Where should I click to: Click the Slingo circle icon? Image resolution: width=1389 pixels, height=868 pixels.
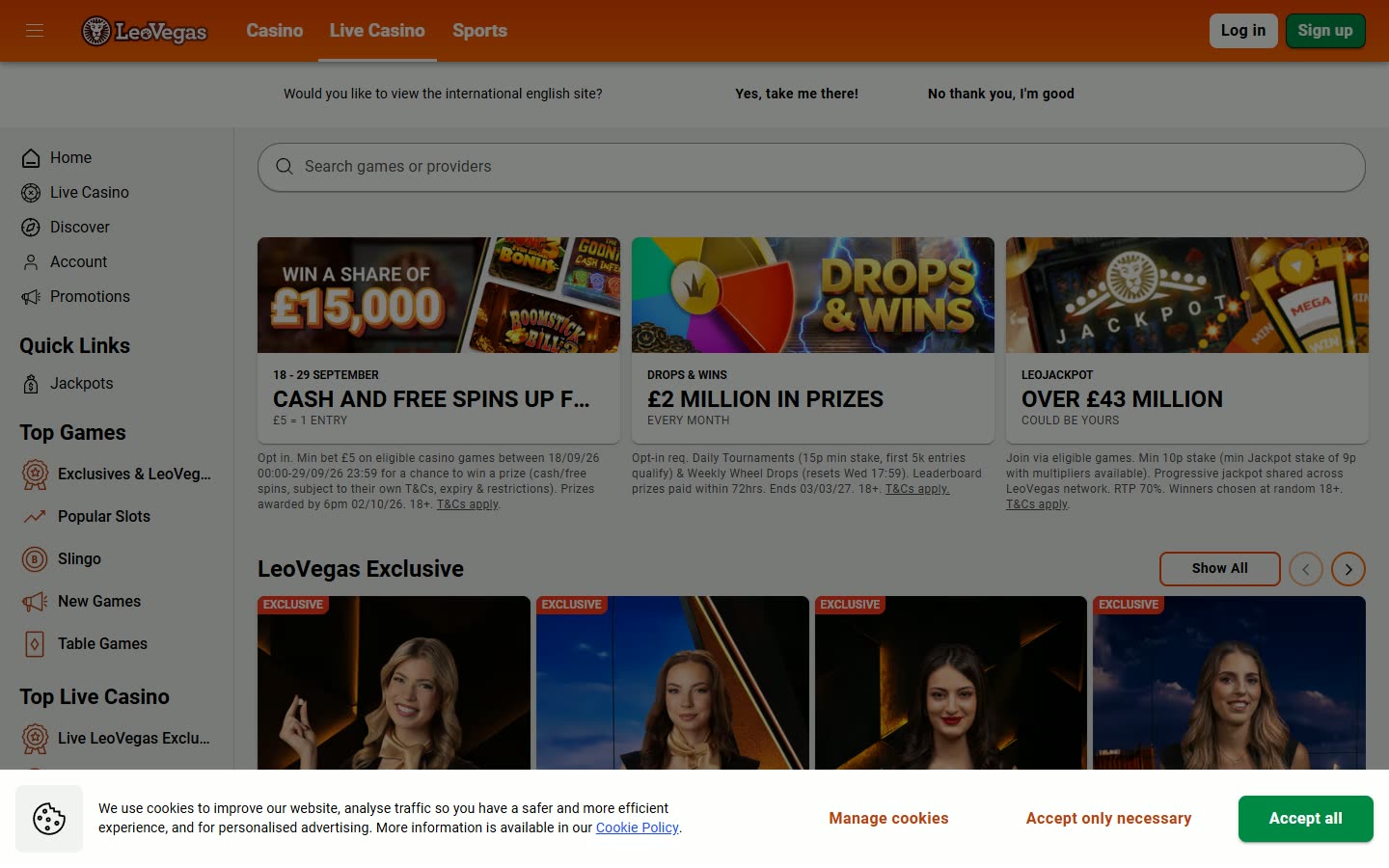[35, 559]
